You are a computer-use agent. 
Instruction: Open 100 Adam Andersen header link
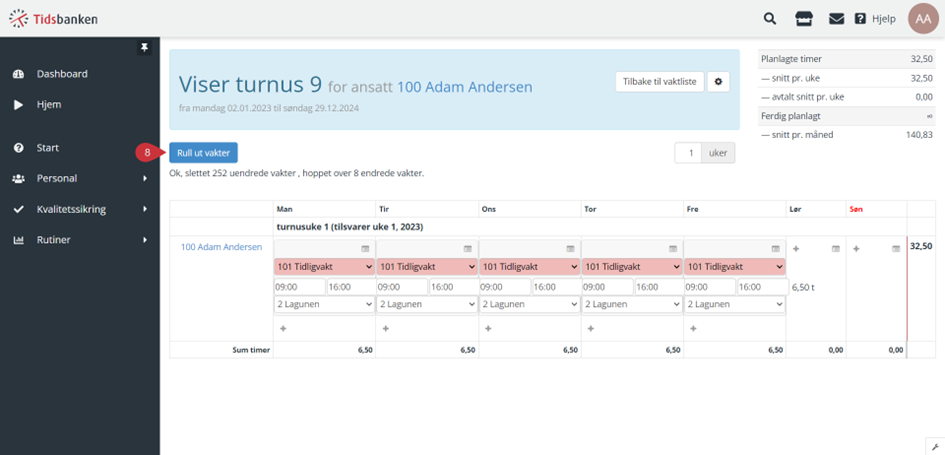coord(465,87)
